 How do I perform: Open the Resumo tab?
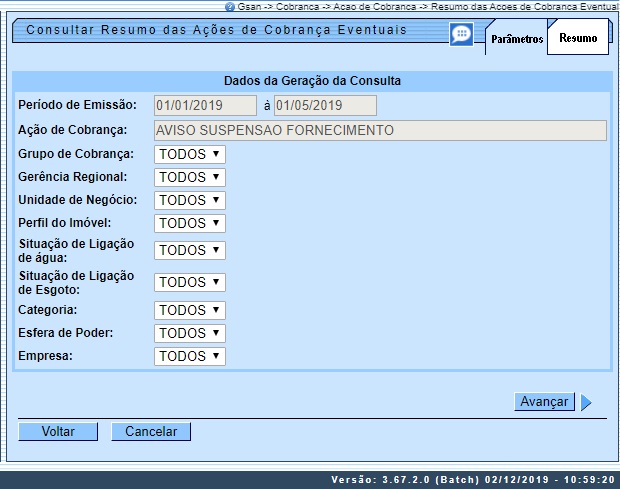[x=578, y=40]
